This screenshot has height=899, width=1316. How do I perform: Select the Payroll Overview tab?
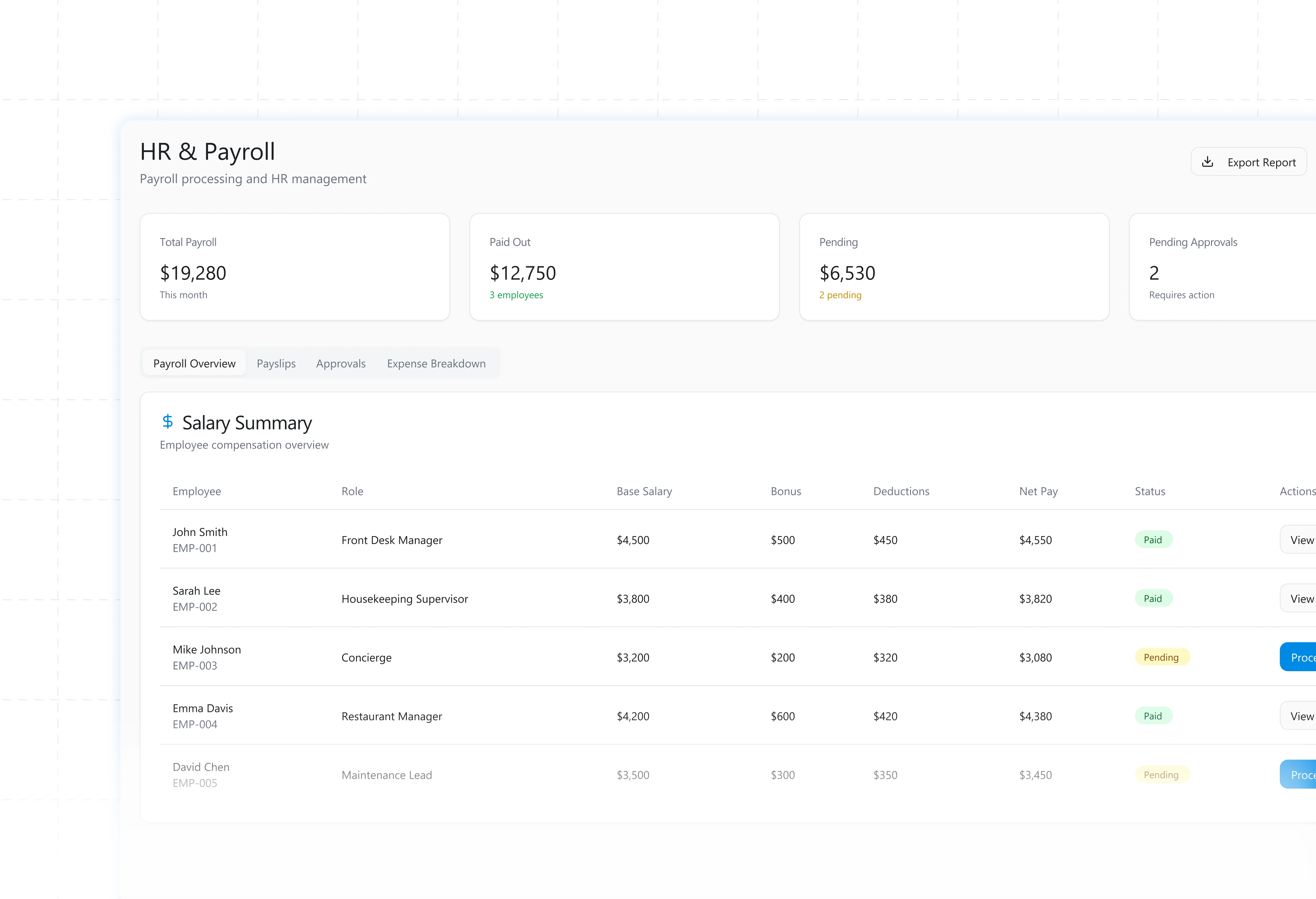[x=194, y=364]
